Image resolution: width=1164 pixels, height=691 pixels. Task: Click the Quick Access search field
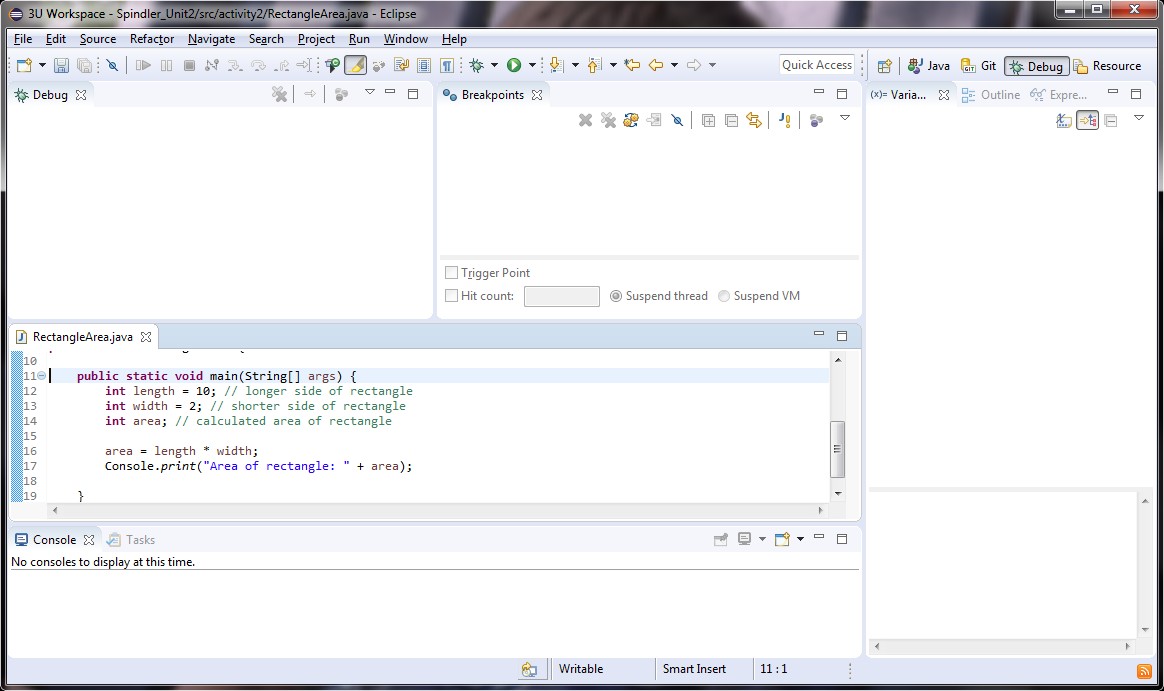(817, 65)
